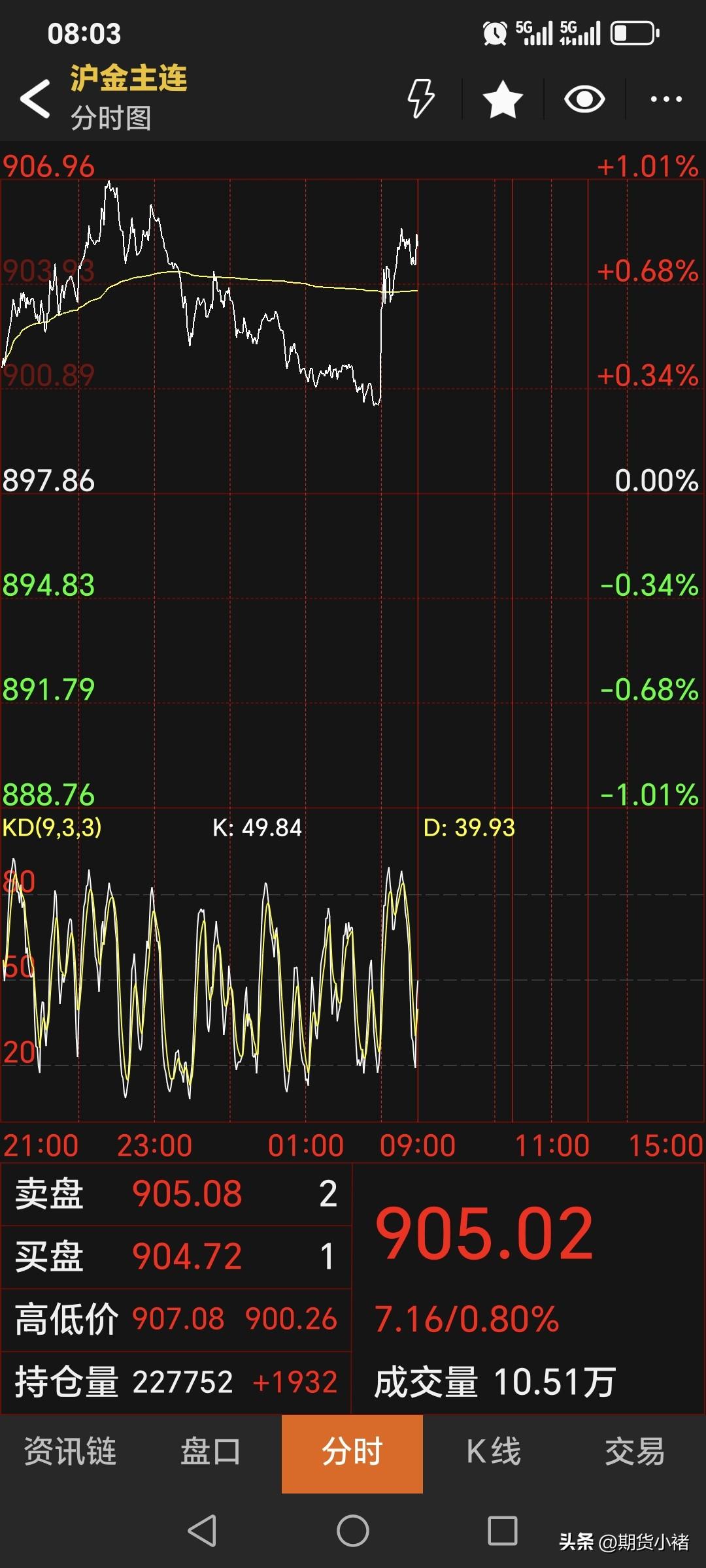Tap the KD(9,3,3) indicator label

(52, 828)
